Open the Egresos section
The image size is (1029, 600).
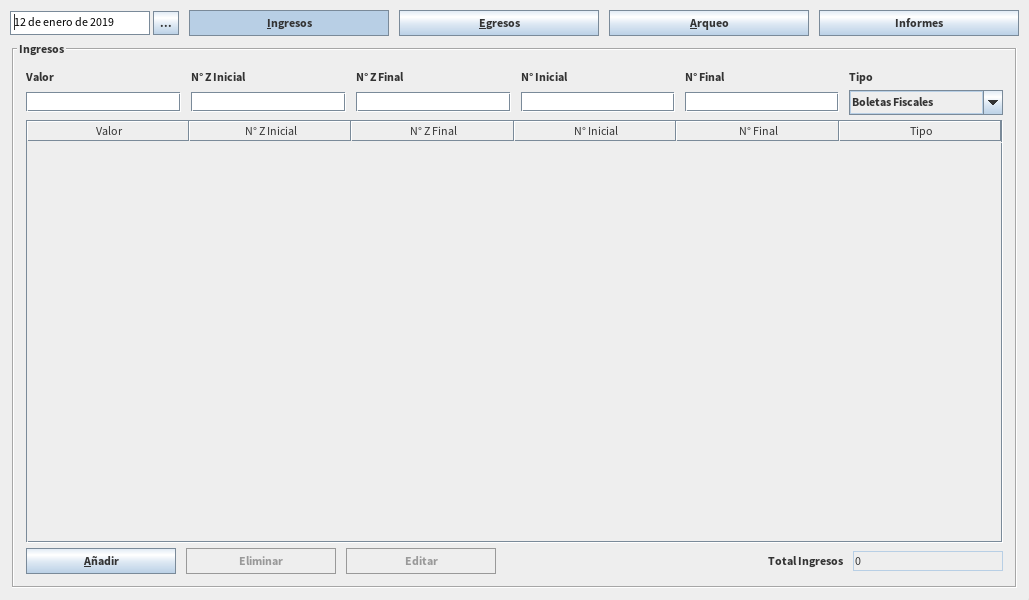(x=499, y=23)
